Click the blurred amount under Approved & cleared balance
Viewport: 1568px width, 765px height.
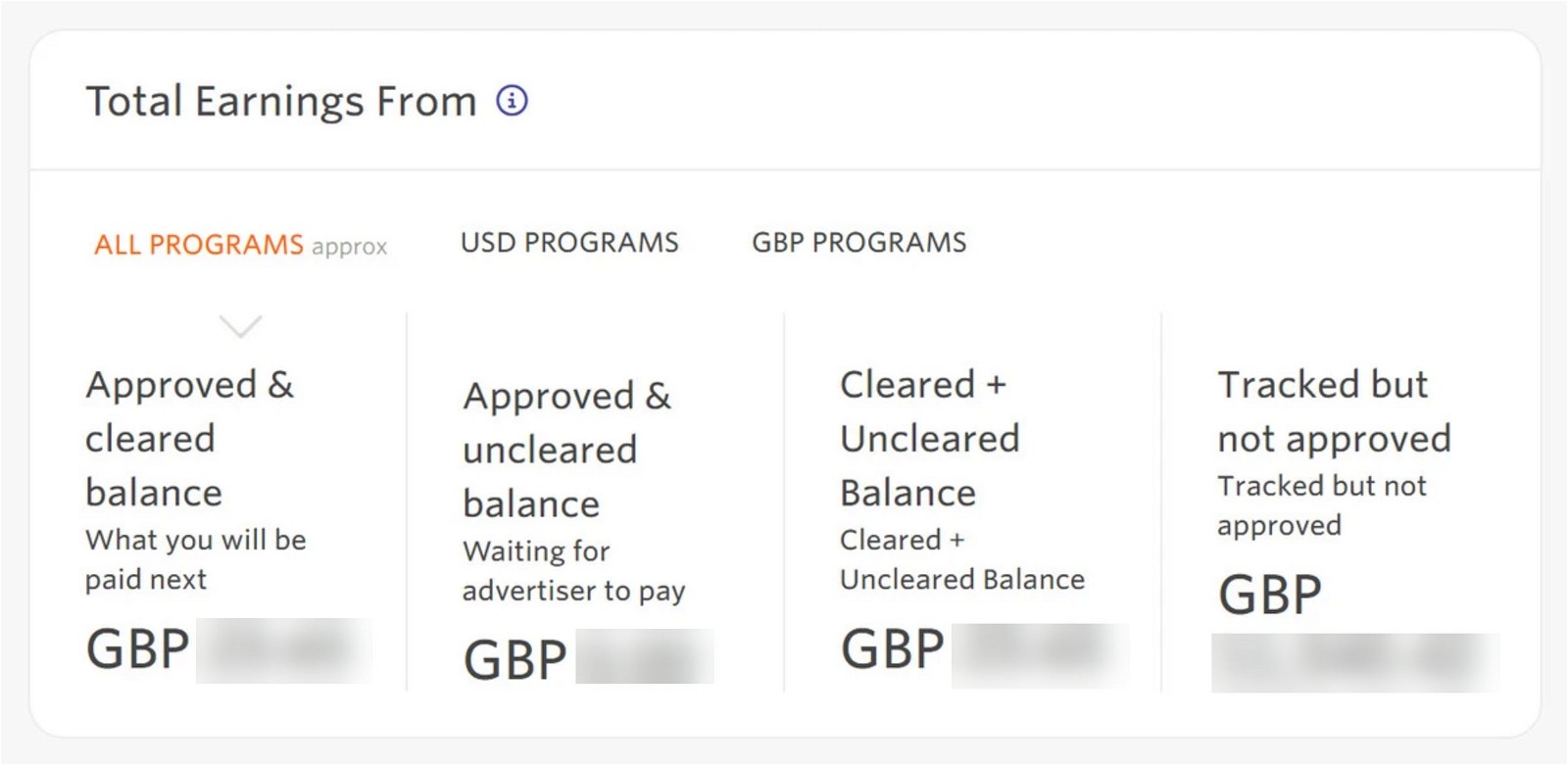pos(283,649)
